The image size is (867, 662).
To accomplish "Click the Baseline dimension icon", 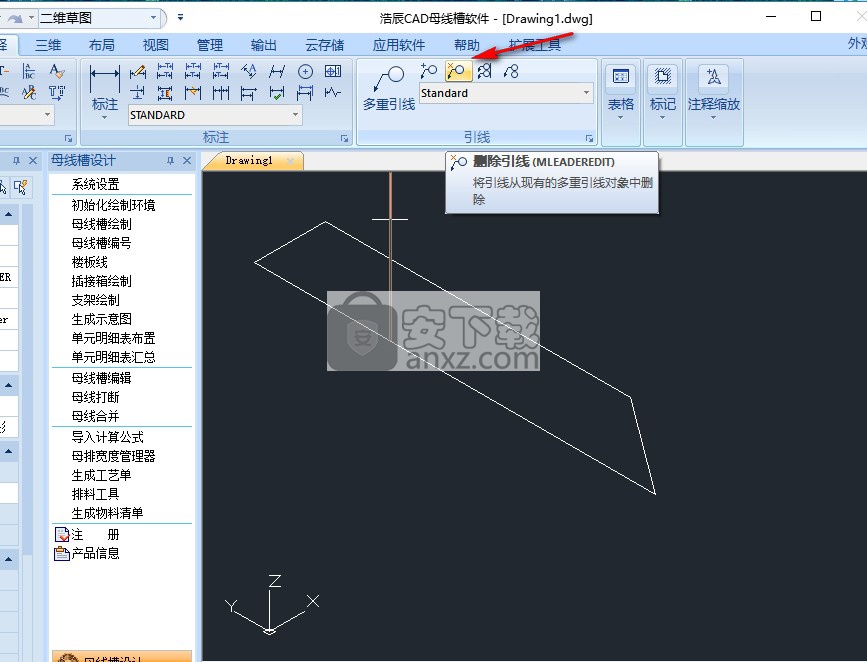I will (x=249, y=93).
